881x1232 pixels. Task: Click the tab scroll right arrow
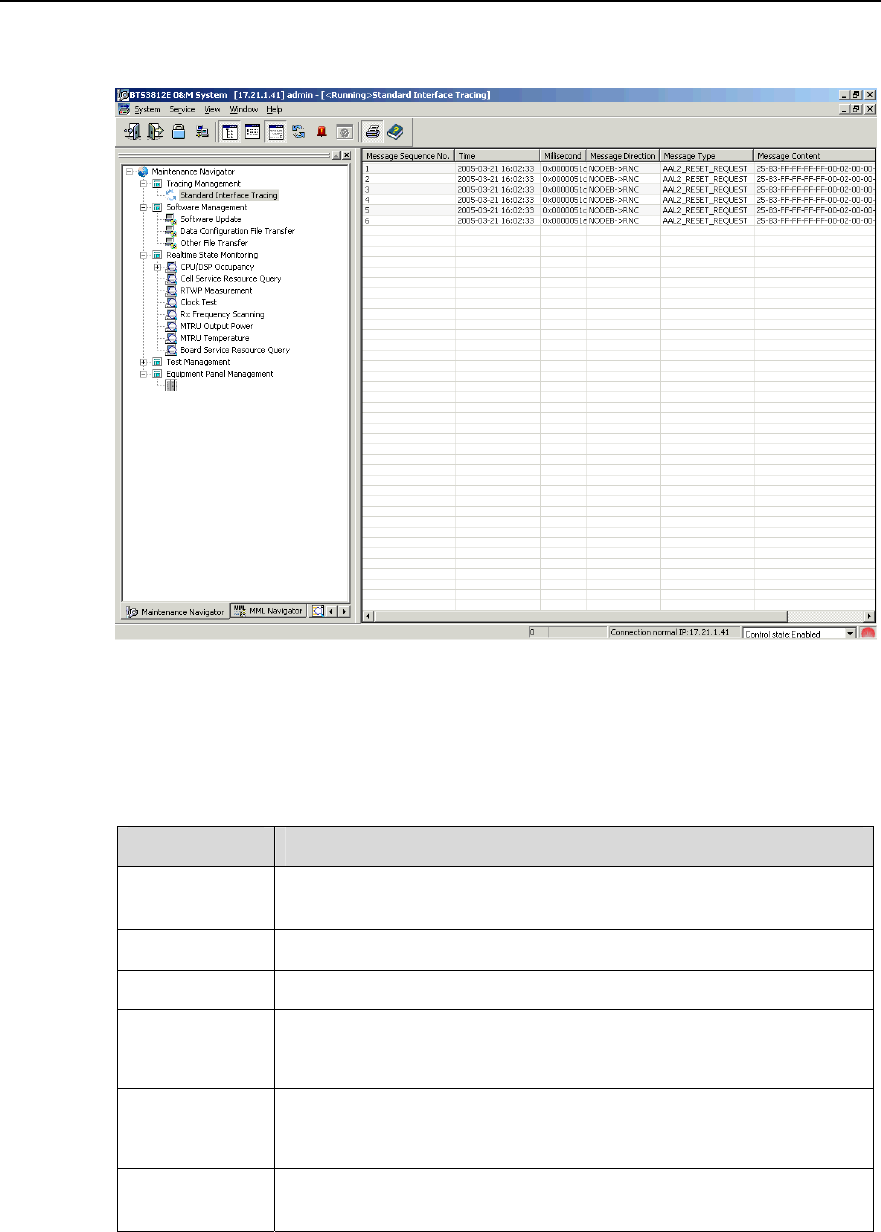coord(344,611)
